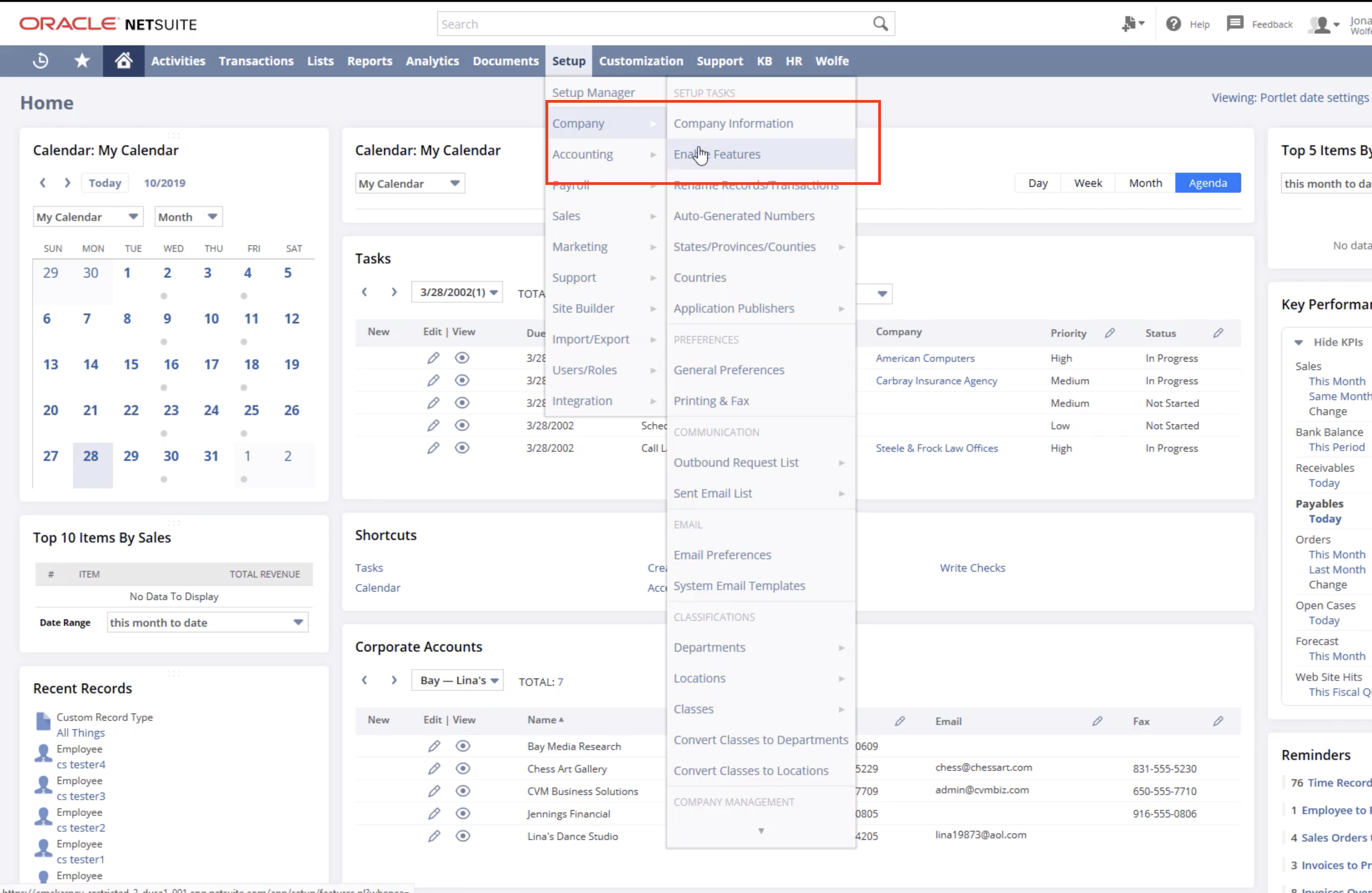Click pencil icon beside Status column

tap(1218, 333)
